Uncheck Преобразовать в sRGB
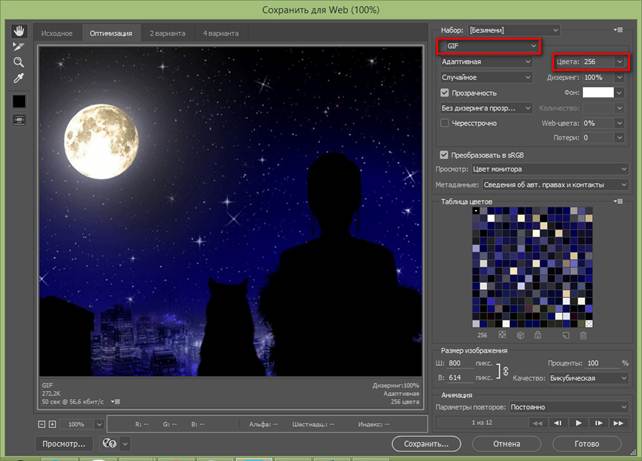This screenshot has height=461, width=642. click(445, 155)
